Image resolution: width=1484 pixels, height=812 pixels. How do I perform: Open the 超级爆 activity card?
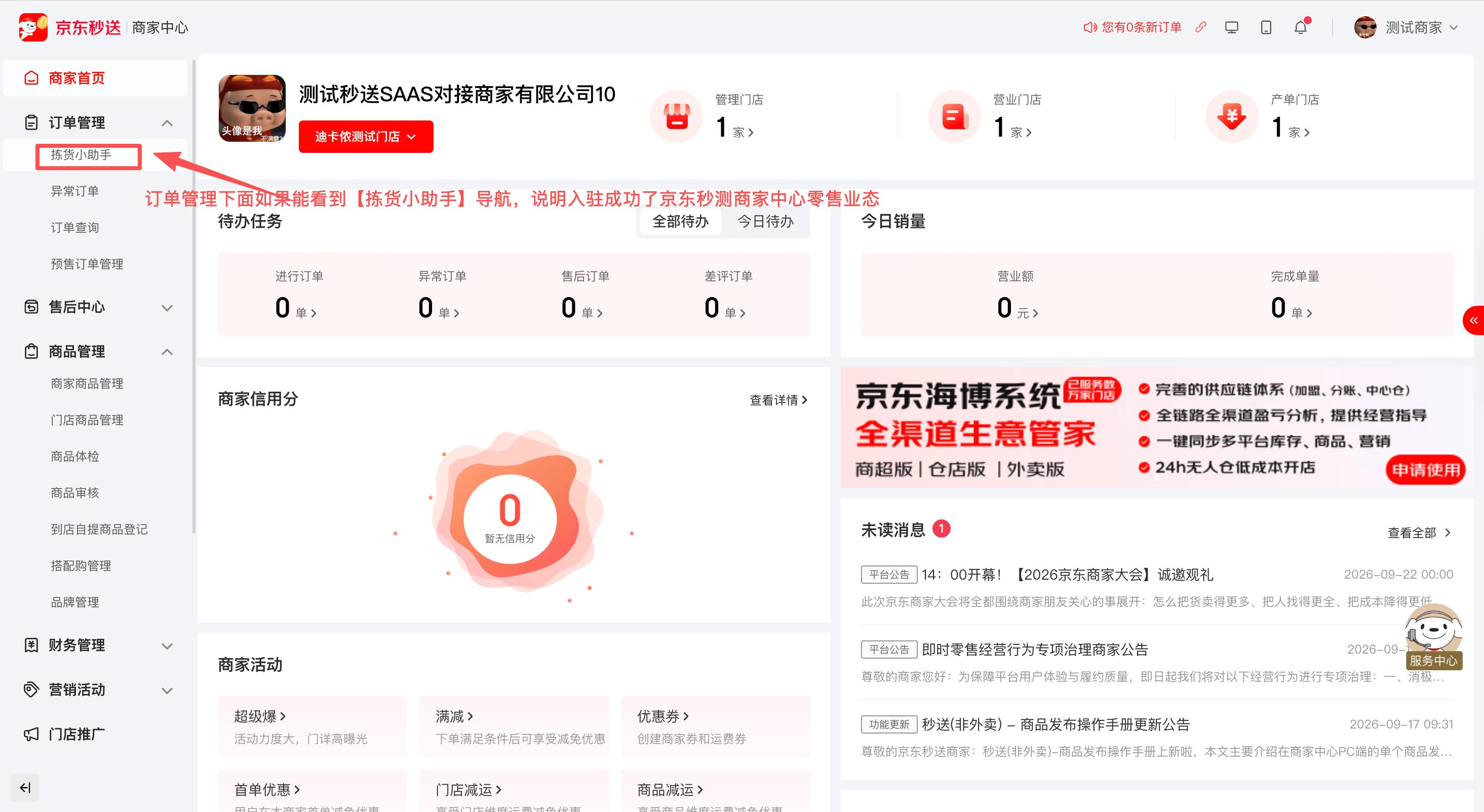[312, 727]
